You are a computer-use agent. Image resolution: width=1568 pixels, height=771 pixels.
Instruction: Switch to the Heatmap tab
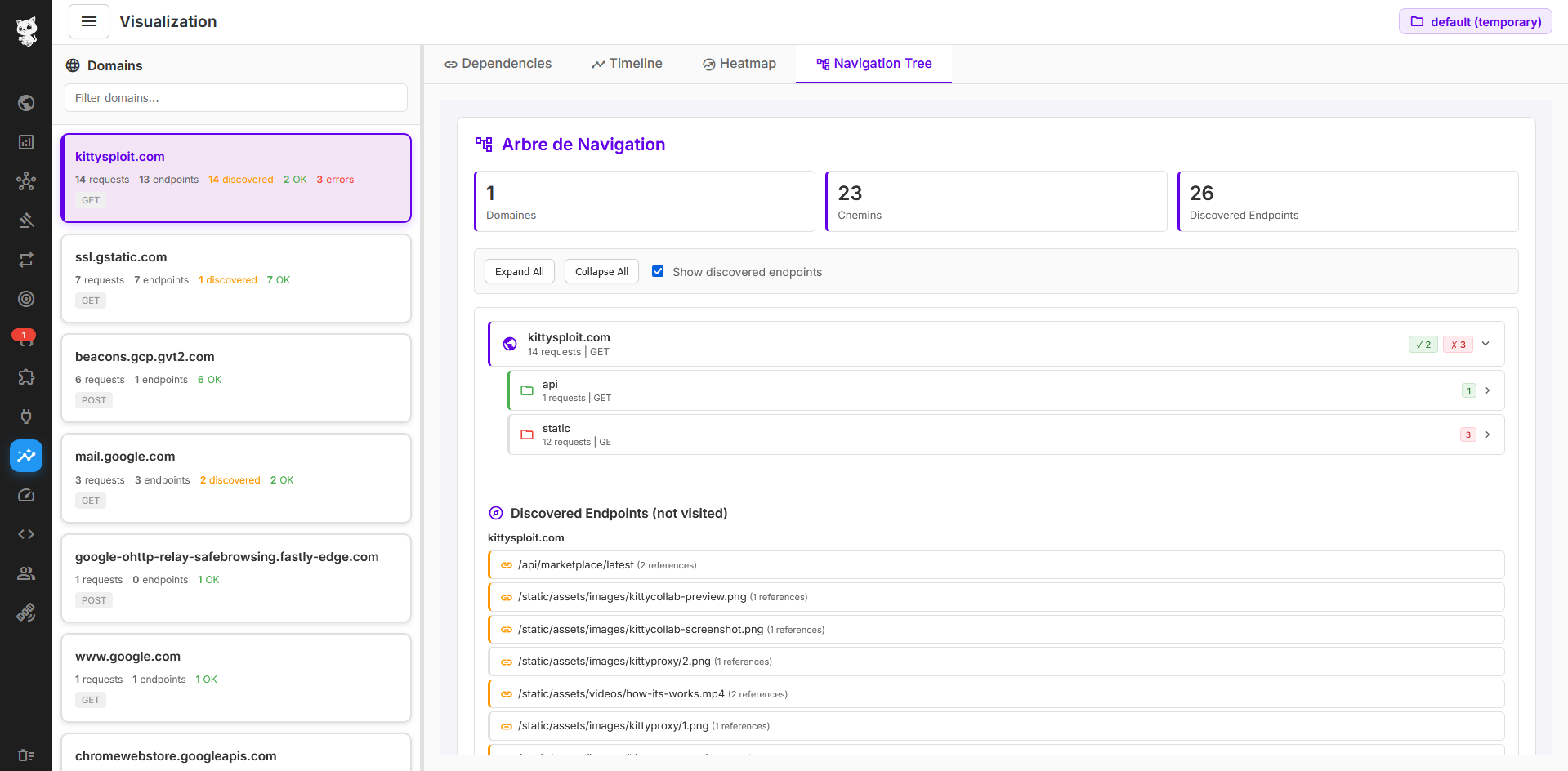tap(739, 63)
